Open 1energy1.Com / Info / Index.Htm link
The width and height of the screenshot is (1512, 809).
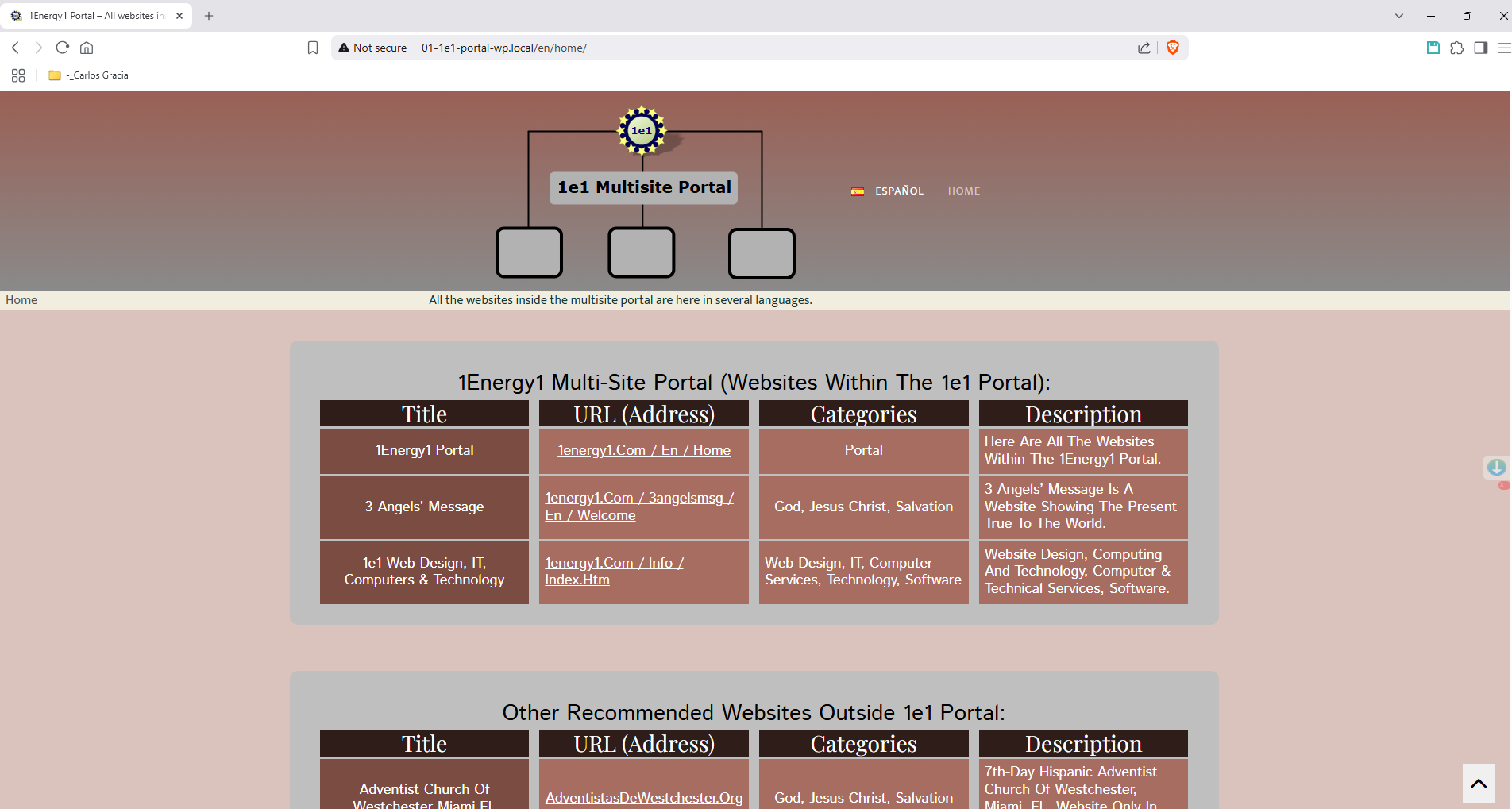(614, 572)
